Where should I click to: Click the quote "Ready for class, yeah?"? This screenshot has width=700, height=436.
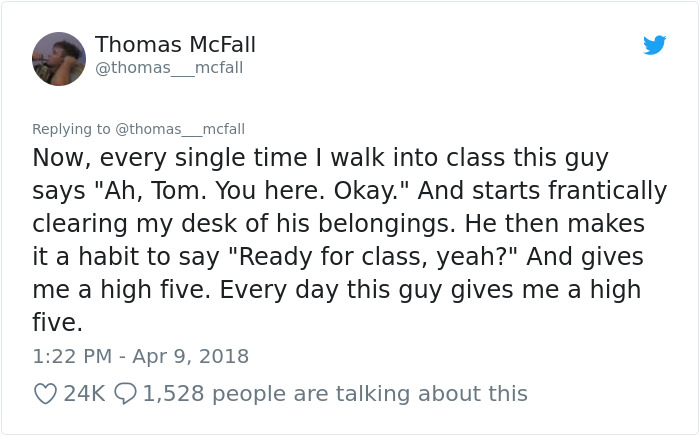pyautogui.click(x=375, y=256)
